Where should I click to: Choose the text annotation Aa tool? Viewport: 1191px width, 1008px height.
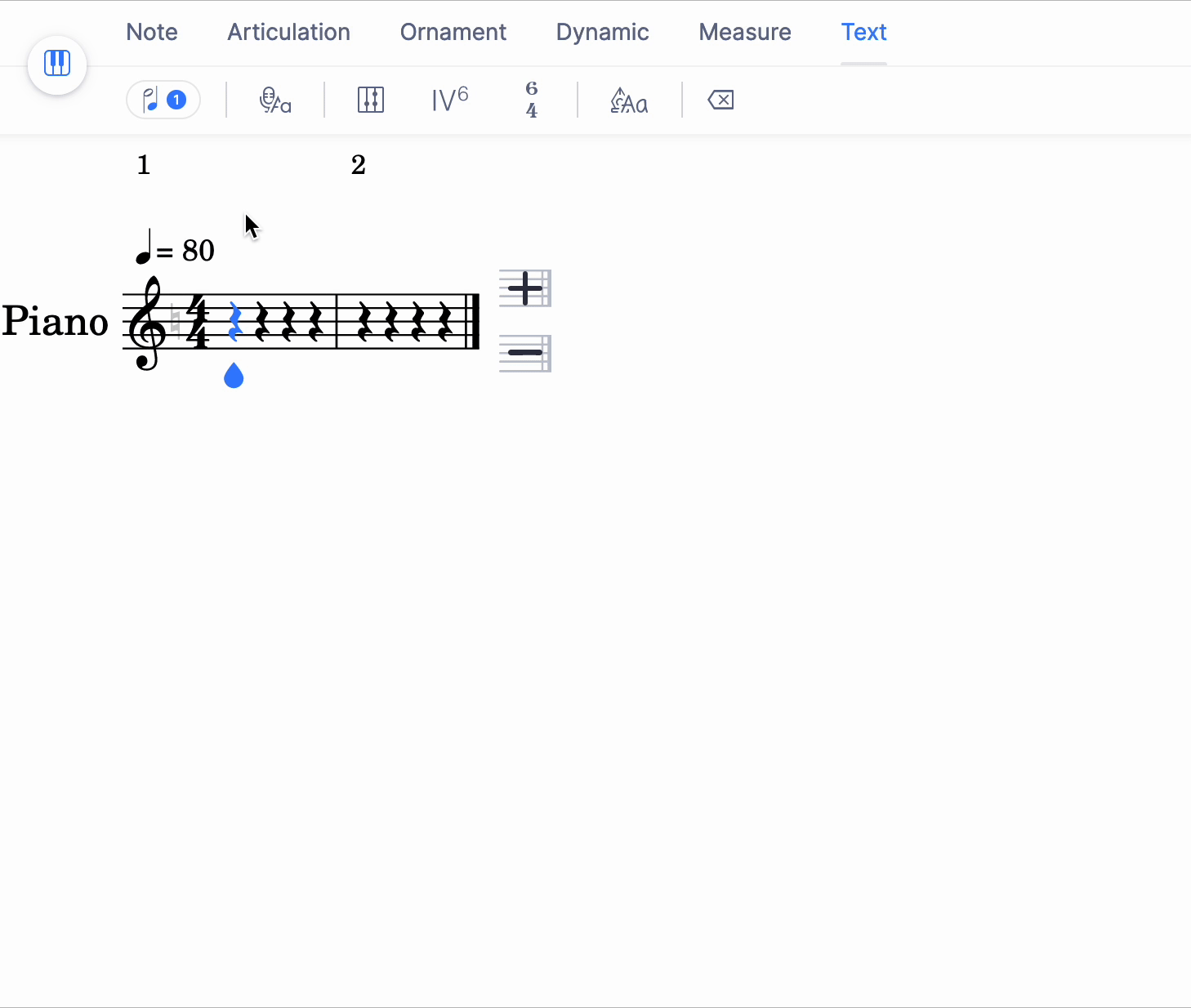tap(629, 100)
